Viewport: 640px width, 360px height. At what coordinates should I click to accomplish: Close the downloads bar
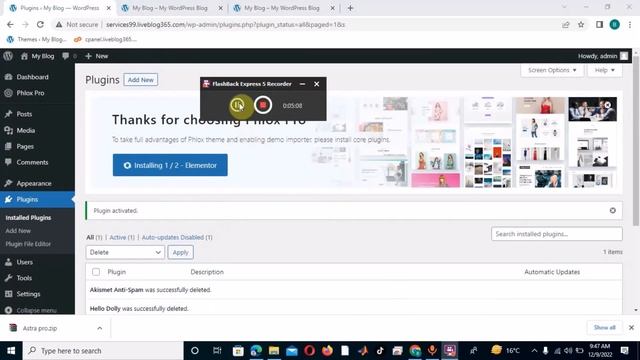click(631, 327)
